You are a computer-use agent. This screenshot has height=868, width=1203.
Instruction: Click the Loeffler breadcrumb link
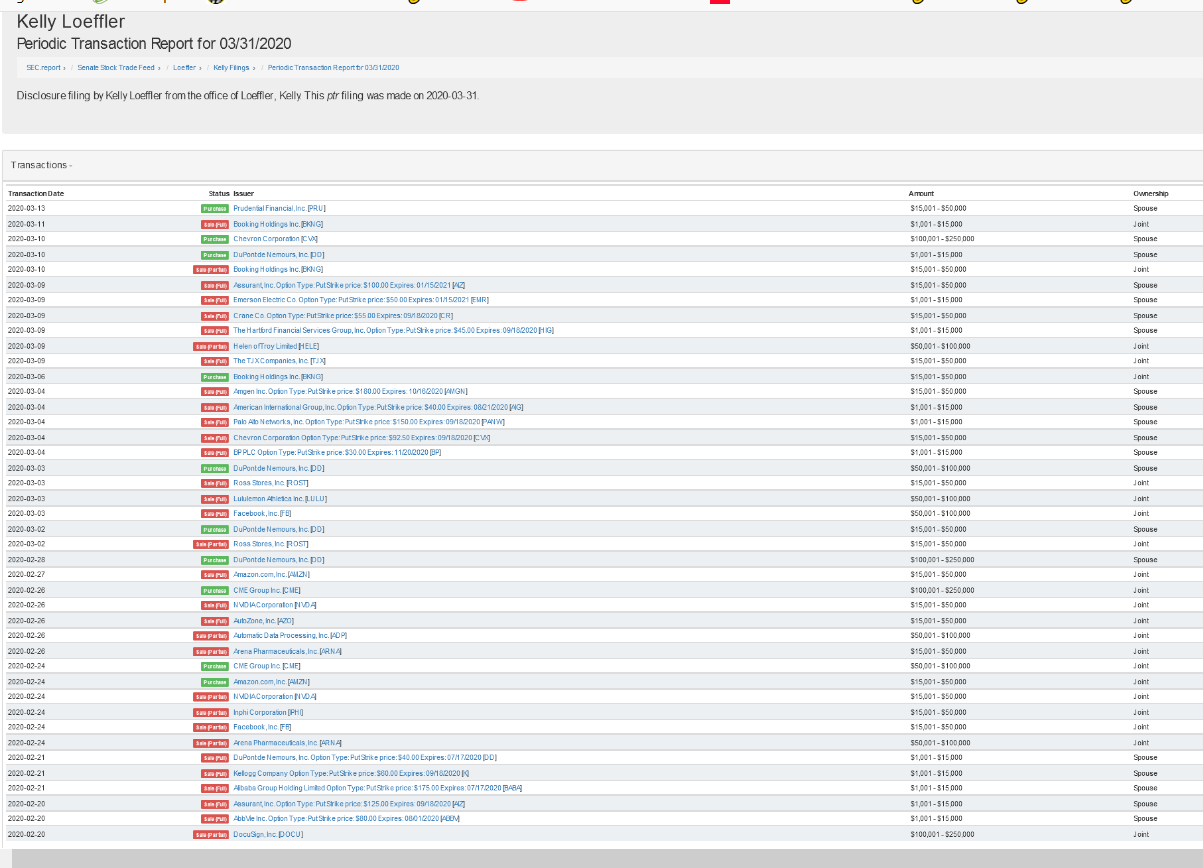(x=184, y=67)
